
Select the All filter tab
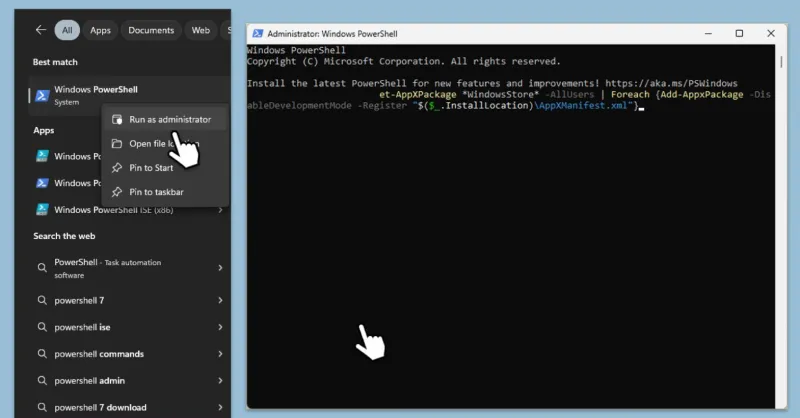67,30
